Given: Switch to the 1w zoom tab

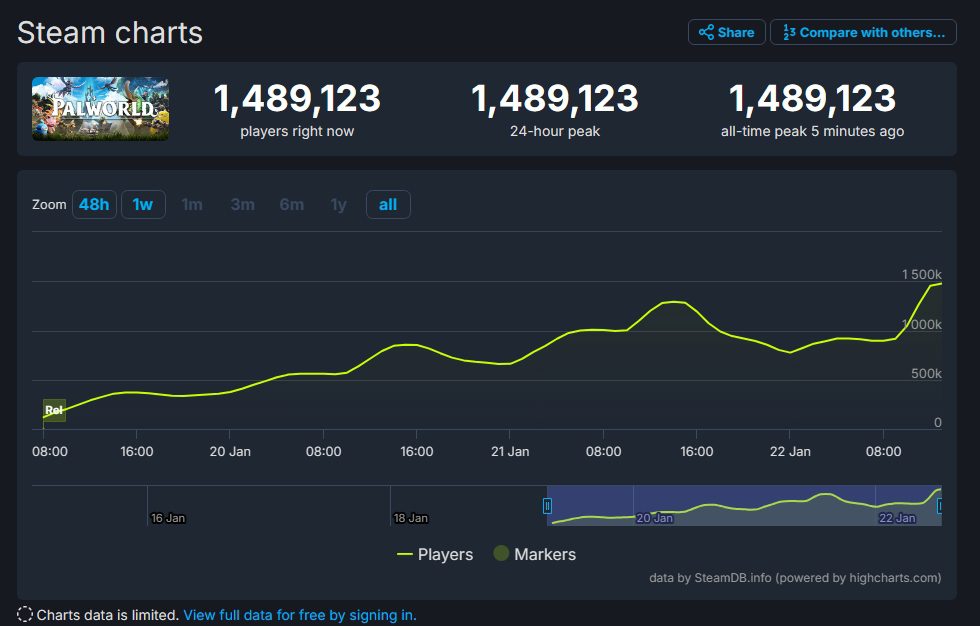Looking at the screenshot, I should (142, 204).
